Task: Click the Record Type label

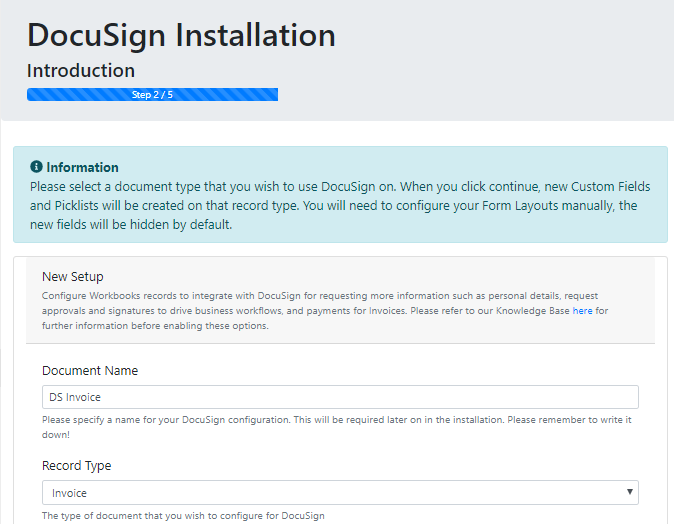Action: point(77,466)
